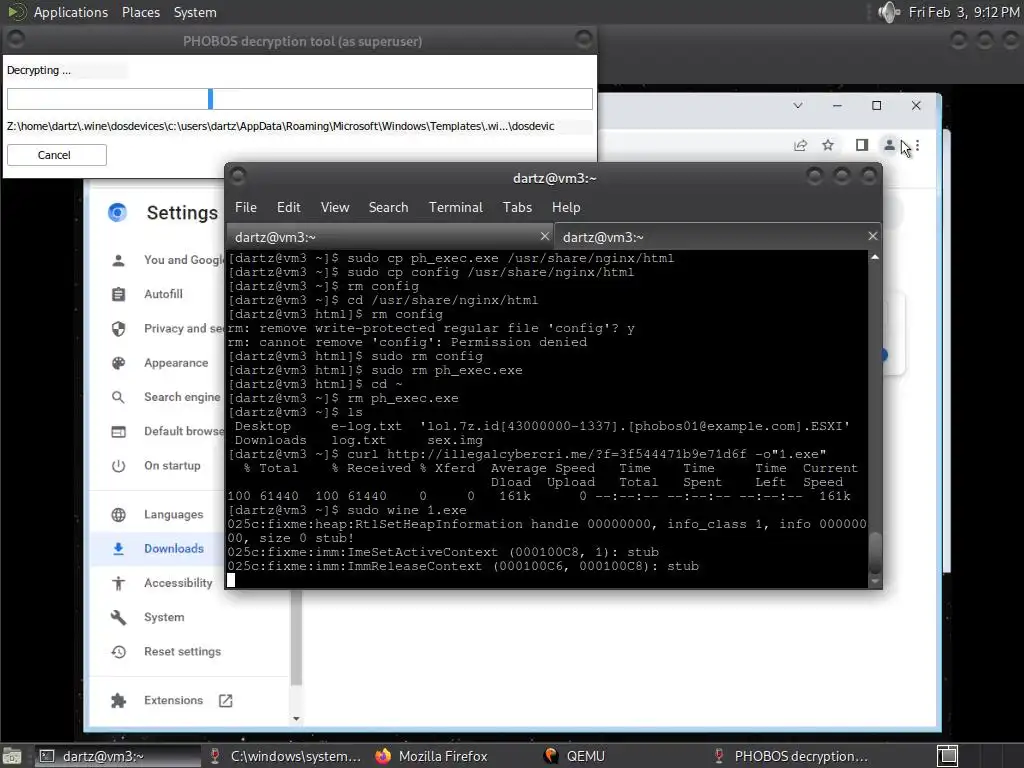1024x768 pixels.
Task: Click Search engine magnifier icon
Action: 118,397
